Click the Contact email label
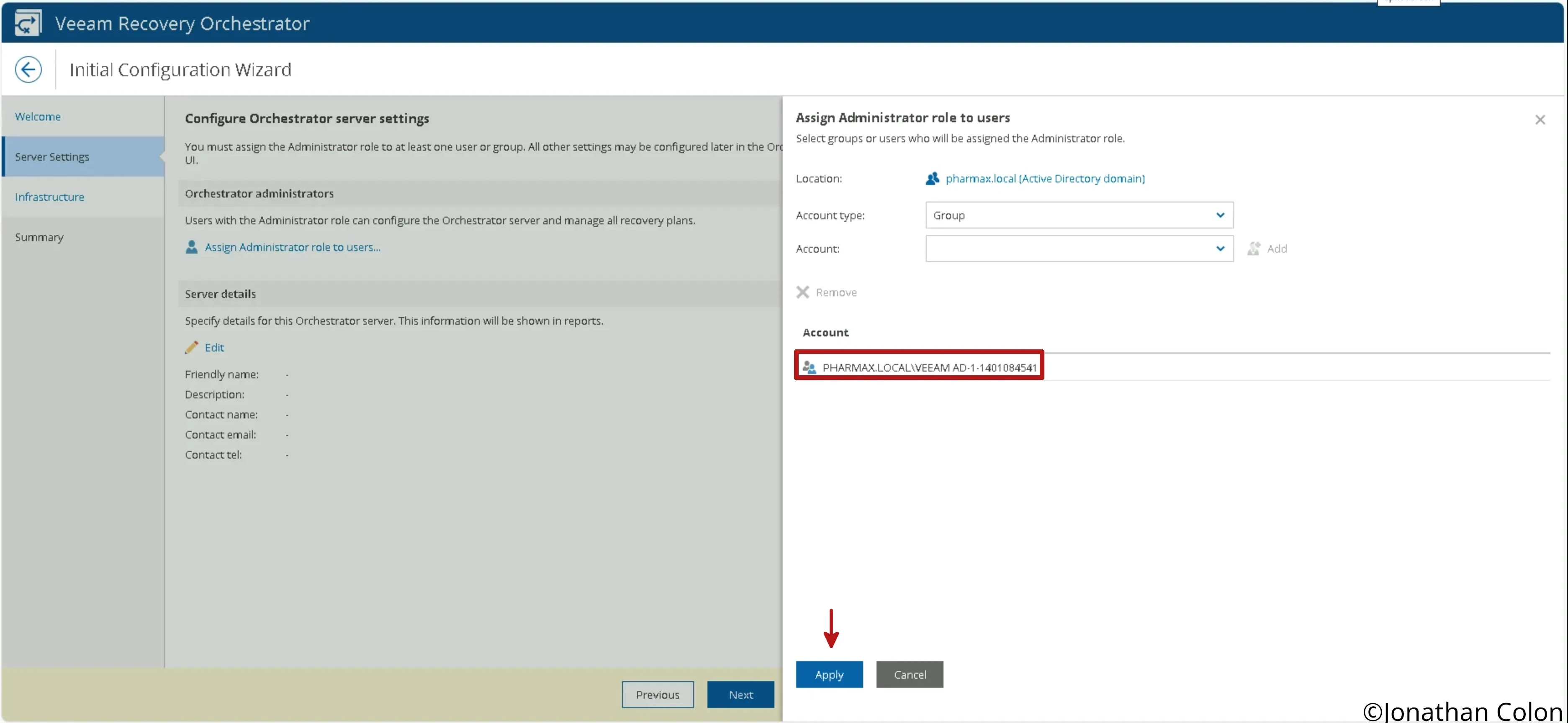This screenshot has height=723, width=1568. coord(220,435)
